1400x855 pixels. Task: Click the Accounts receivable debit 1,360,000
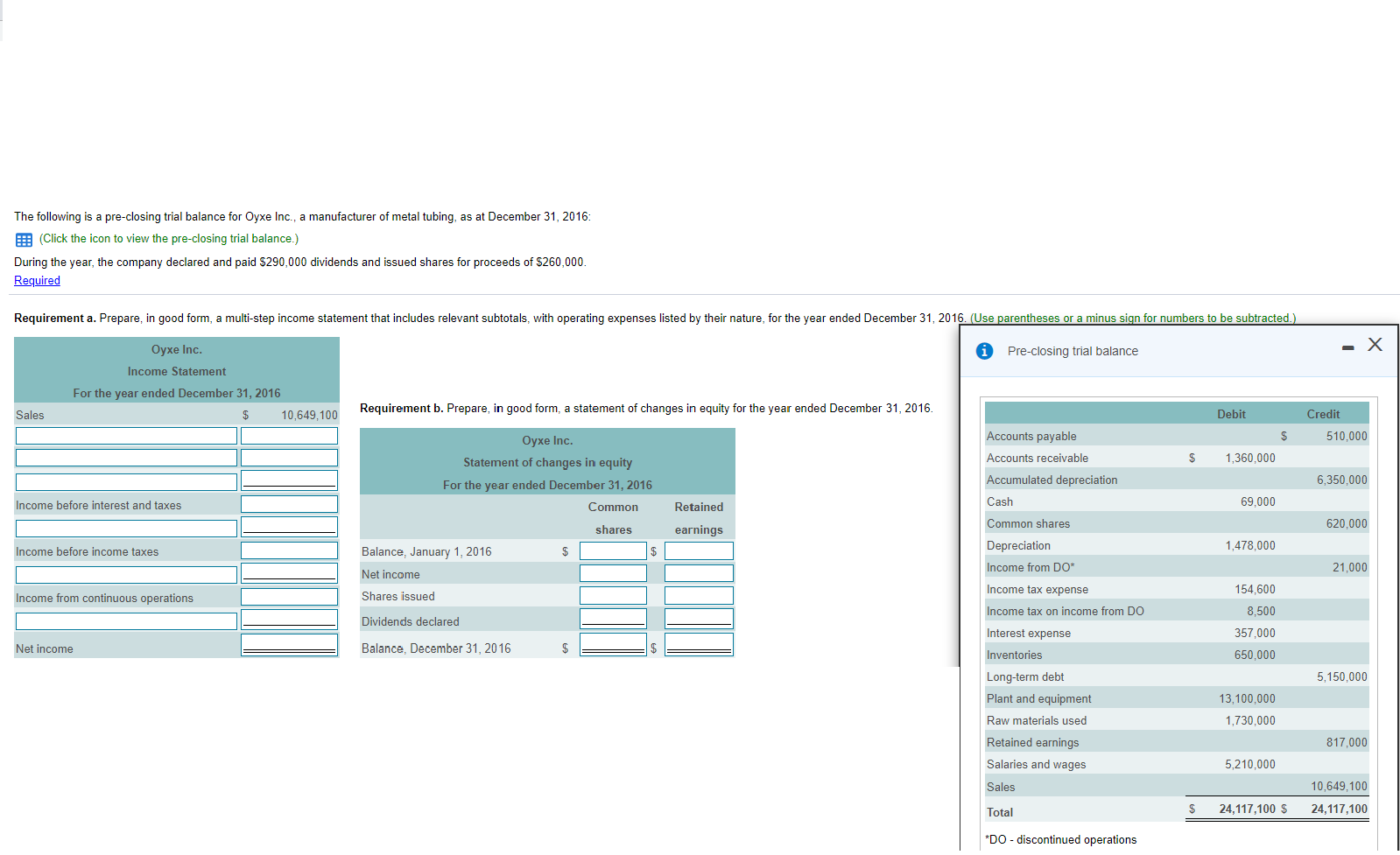(1250, 459)
